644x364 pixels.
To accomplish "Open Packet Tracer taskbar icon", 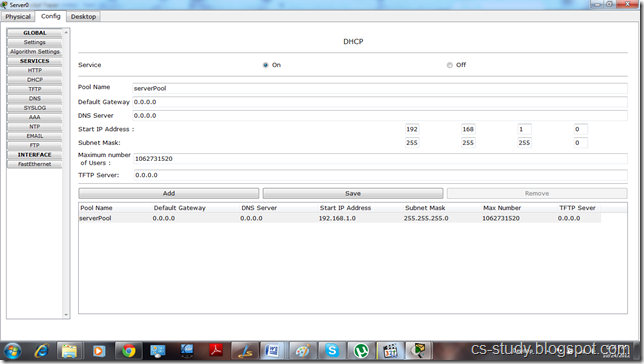I will coord(419,351).
